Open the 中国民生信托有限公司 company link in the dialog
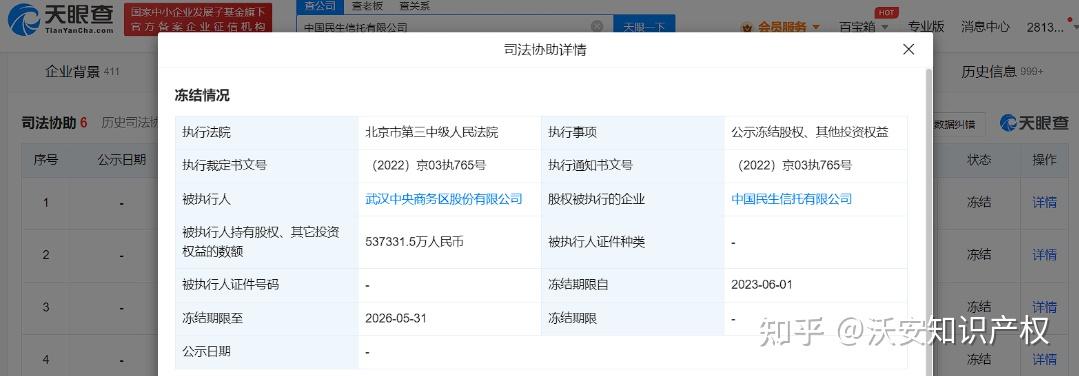Screen dimensions: 1079x376 791,199
